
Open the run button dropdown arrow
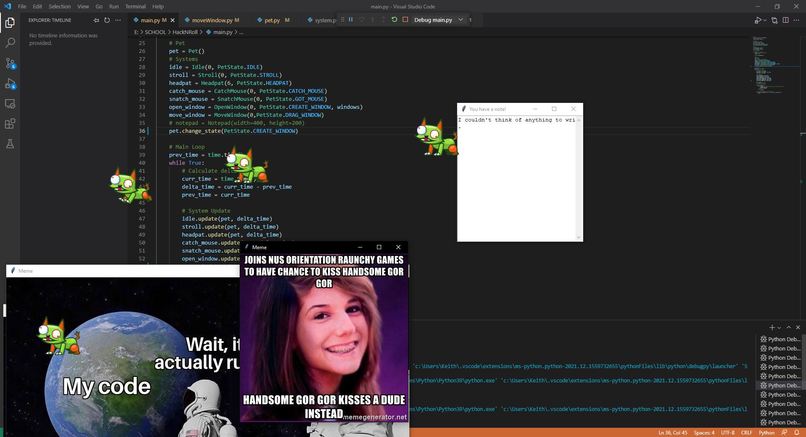point(764,20)
